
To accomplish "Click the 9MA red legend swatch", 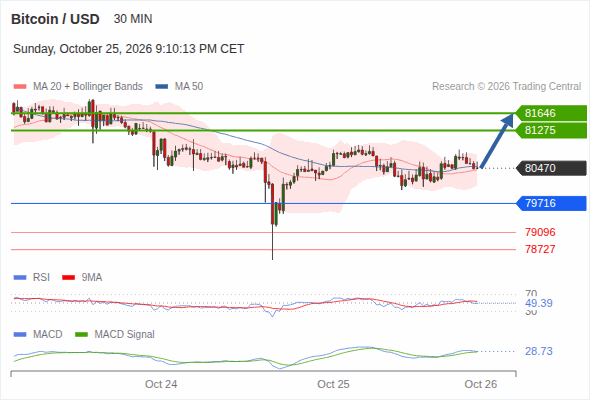I will pyautogui.click(x=68, y=278).
